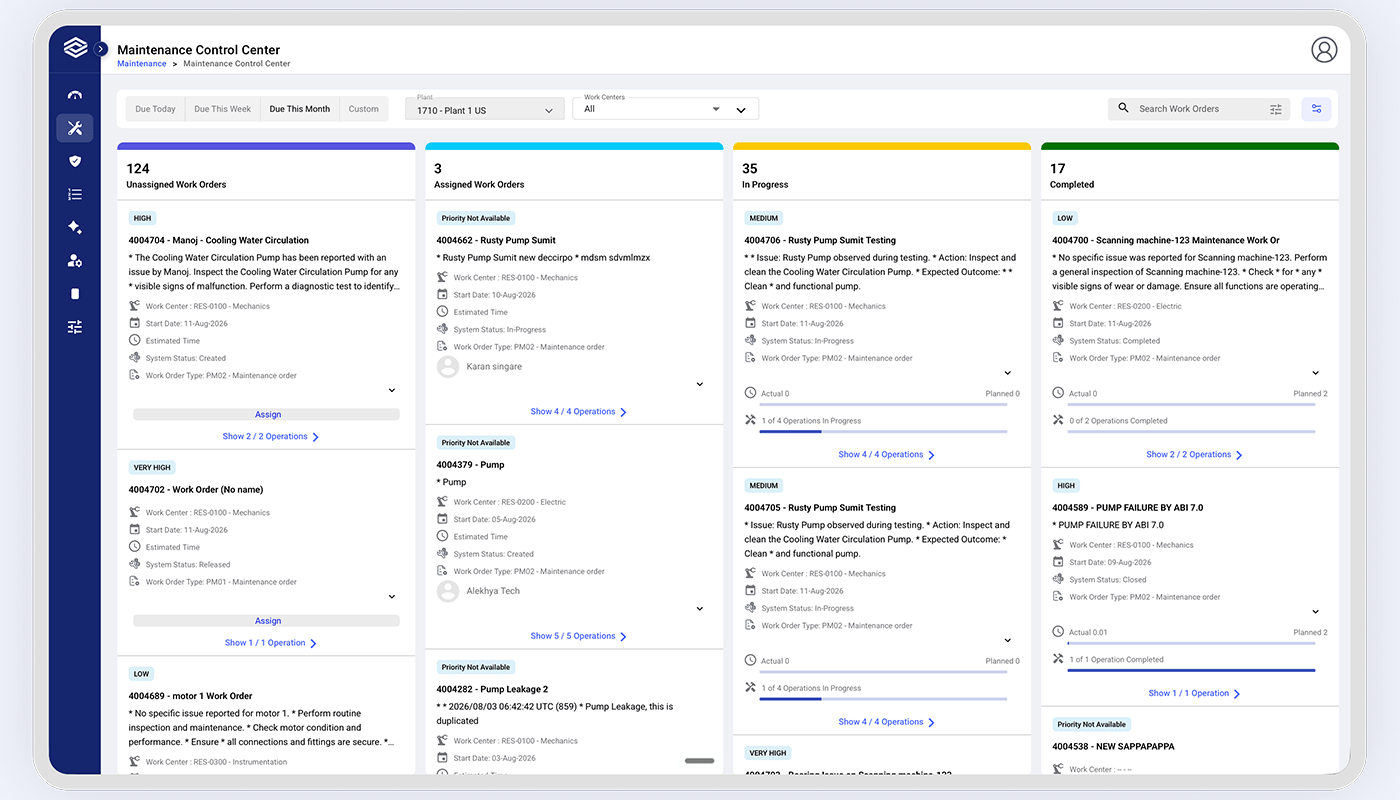Image resolution: width=1400 pixels, height=800 pixels.
Task: Open card '4004379 - Pump'
Action: click(470, 465)
